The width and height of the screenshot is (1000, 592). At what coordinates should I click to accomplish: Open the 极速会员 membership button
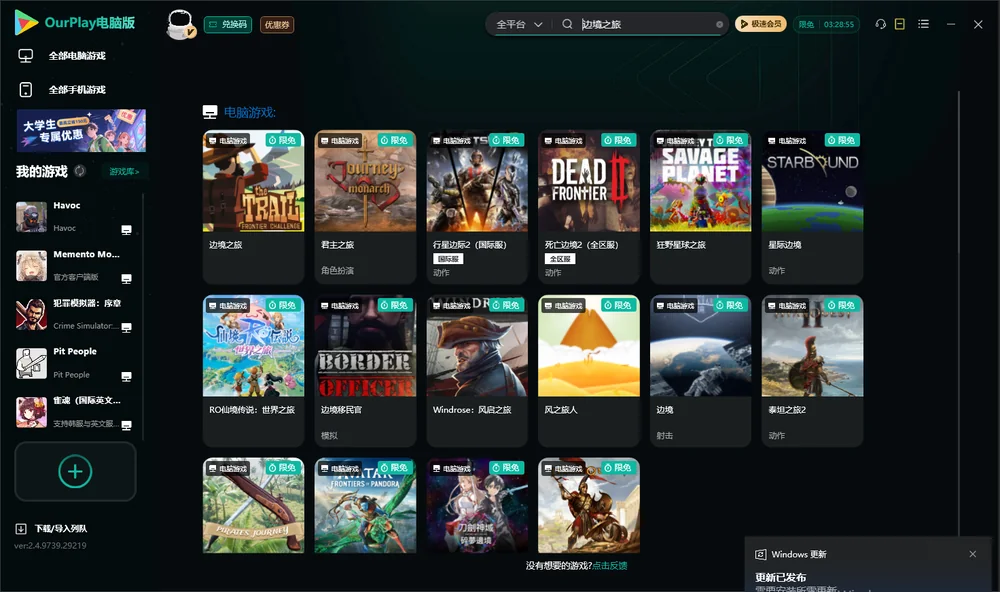point(760,24)
